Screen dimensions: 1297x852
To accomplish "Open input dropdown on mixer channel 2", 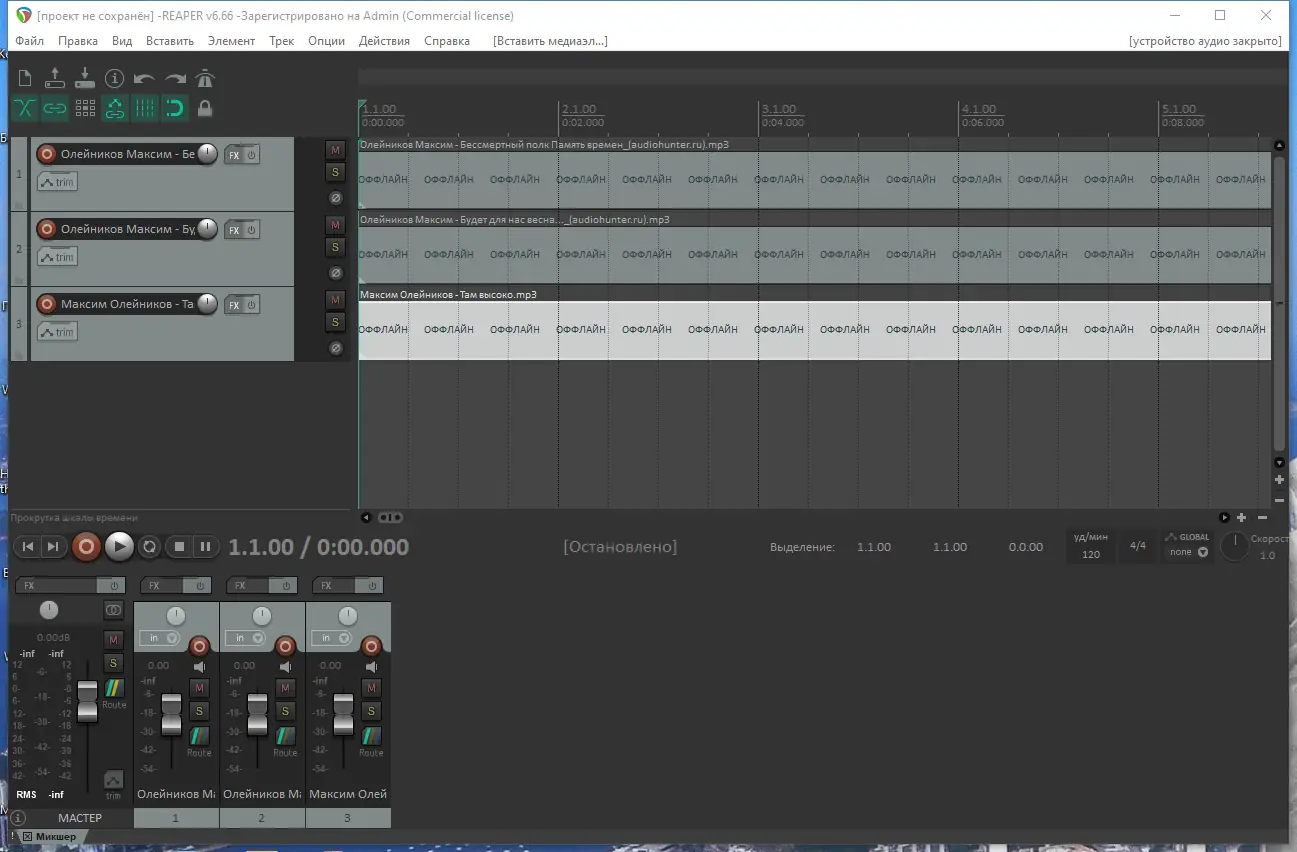I will click(246, 638).
